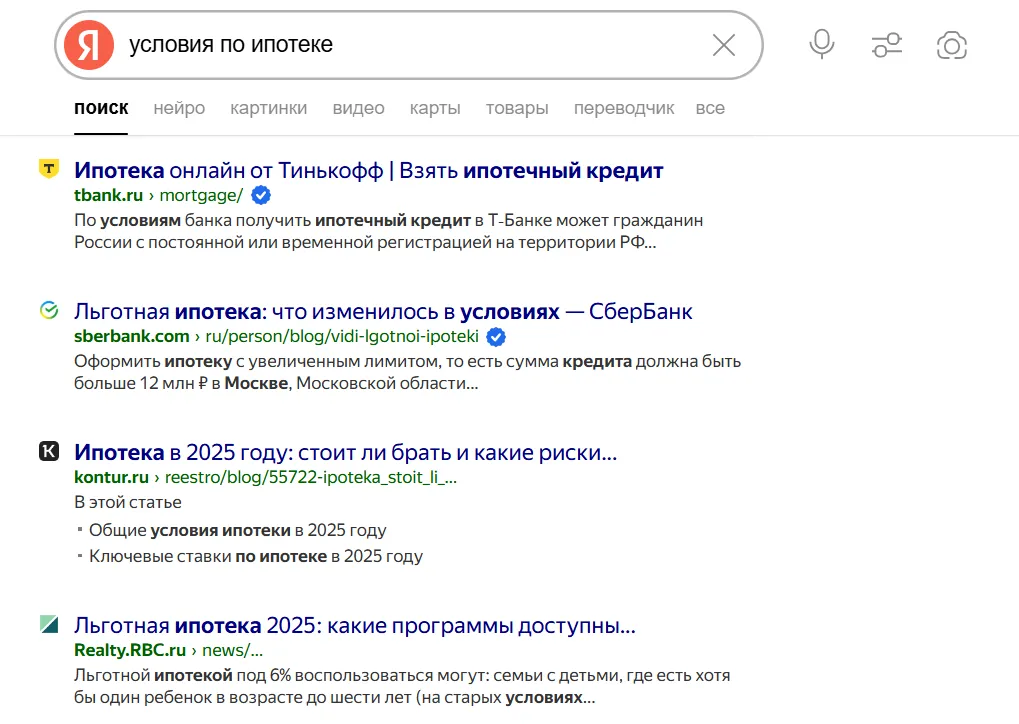
Task: Switch to the 'картинки' tab
Action: pyautogui.click(x=268, y=108)
